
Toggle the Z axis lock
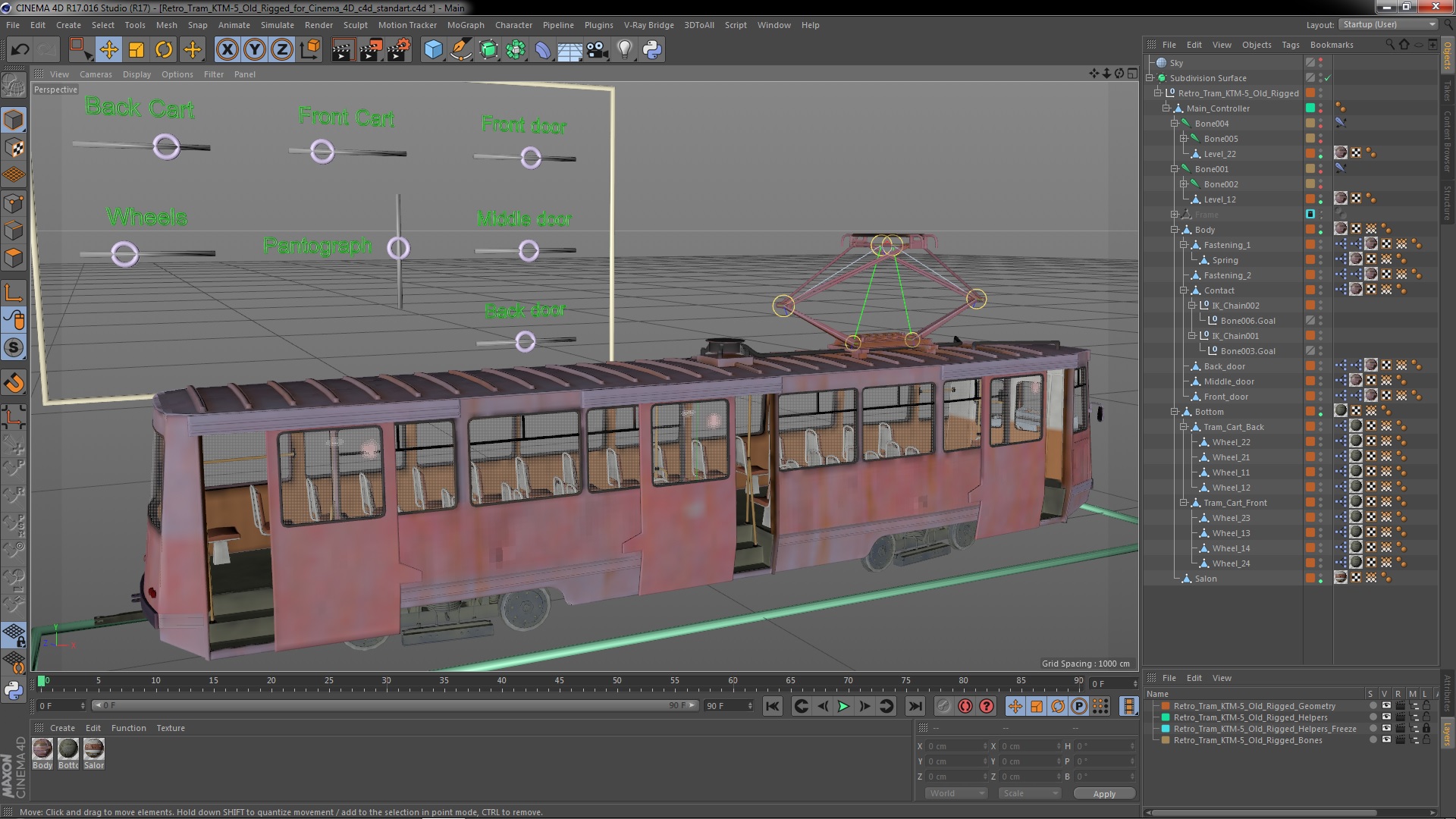[x=282, y=50]
